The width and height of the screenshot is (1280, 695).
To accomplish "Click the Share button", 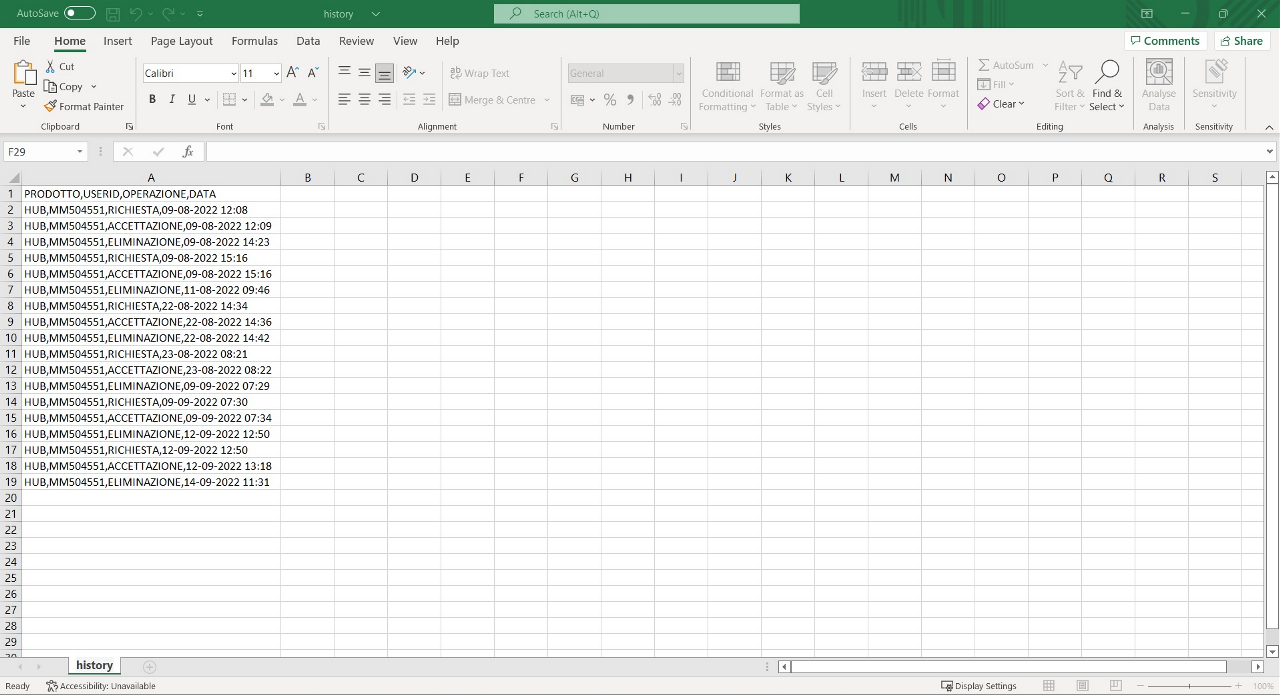I will point(1240,41).
